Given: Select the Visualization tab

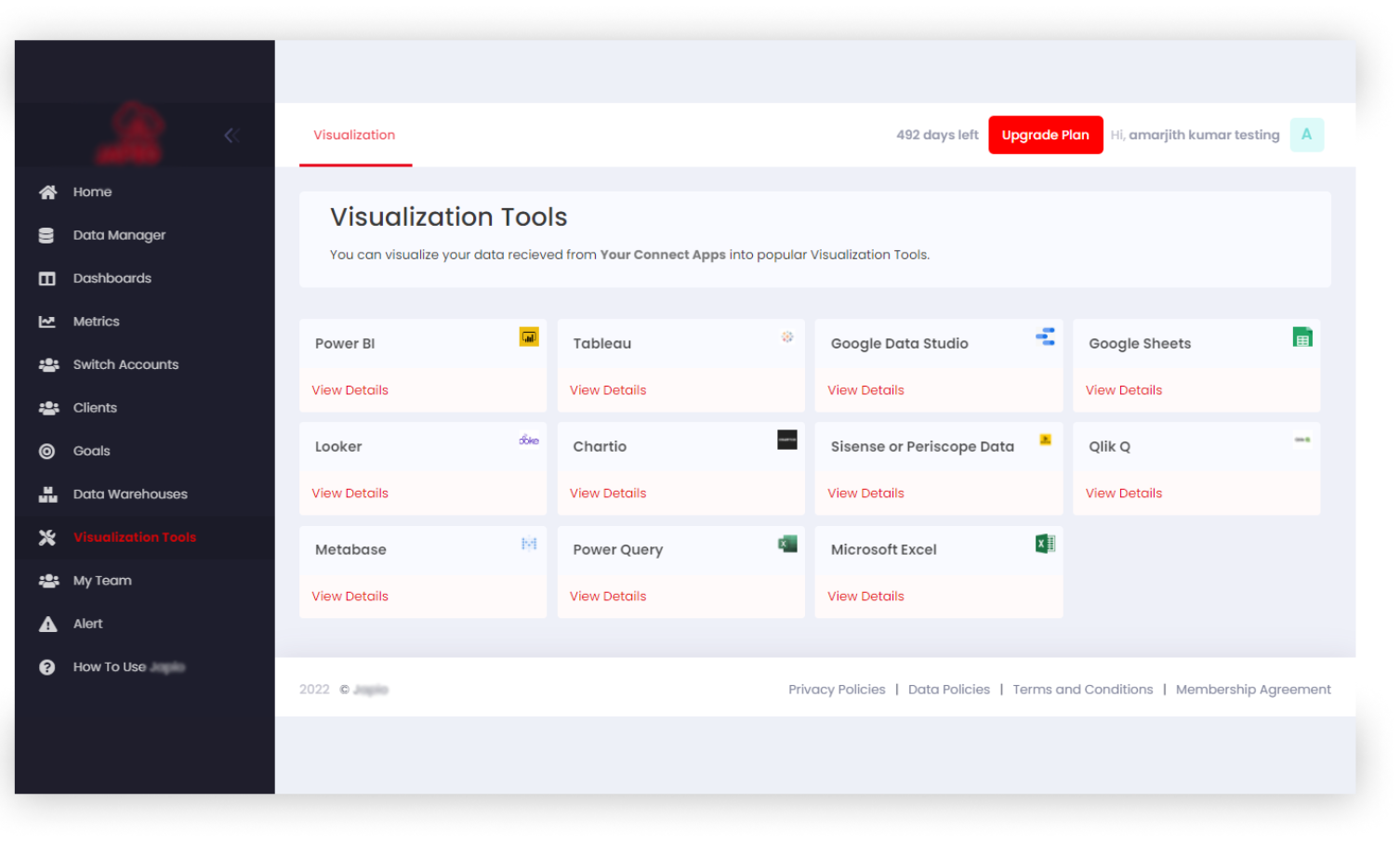Looking at the screenshot, I should click(x=354, y=135).
